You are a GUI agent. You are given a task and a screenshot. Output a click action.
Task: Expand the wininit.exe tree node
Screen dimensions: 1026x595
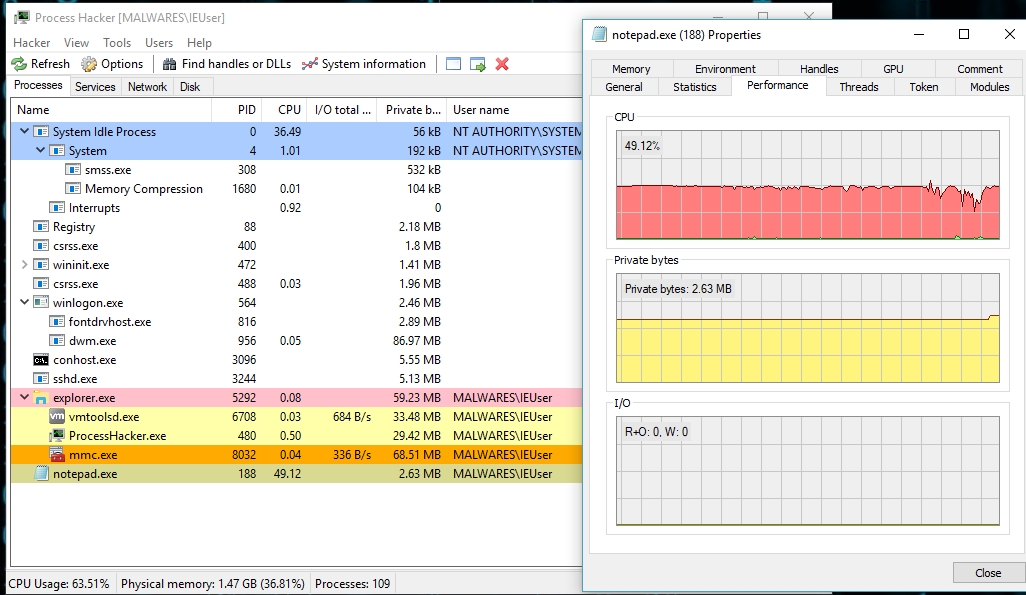pyautogui.click(x=24, y=265)
